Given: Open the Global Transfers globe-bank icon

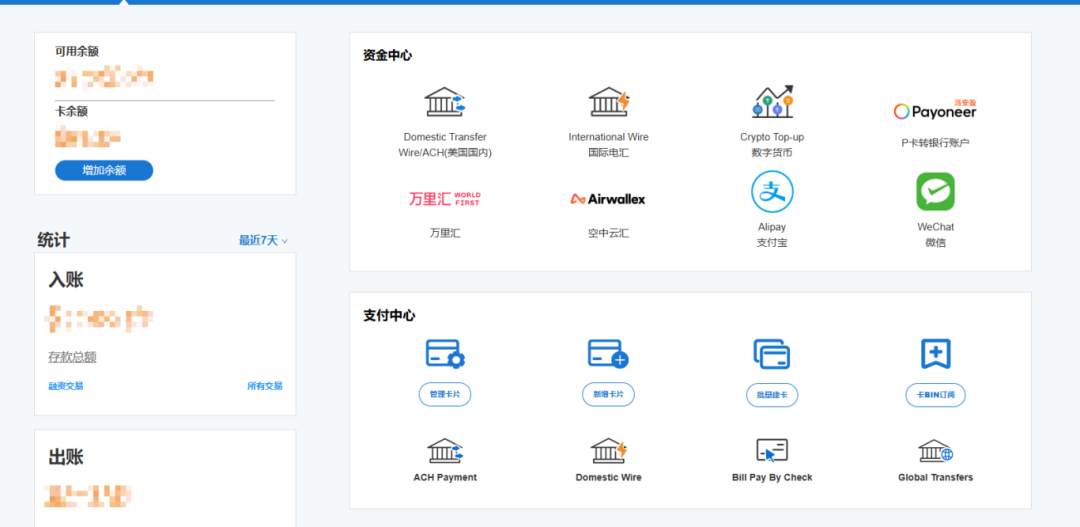Looking at the screenshot, I should [x=935, y=451].
